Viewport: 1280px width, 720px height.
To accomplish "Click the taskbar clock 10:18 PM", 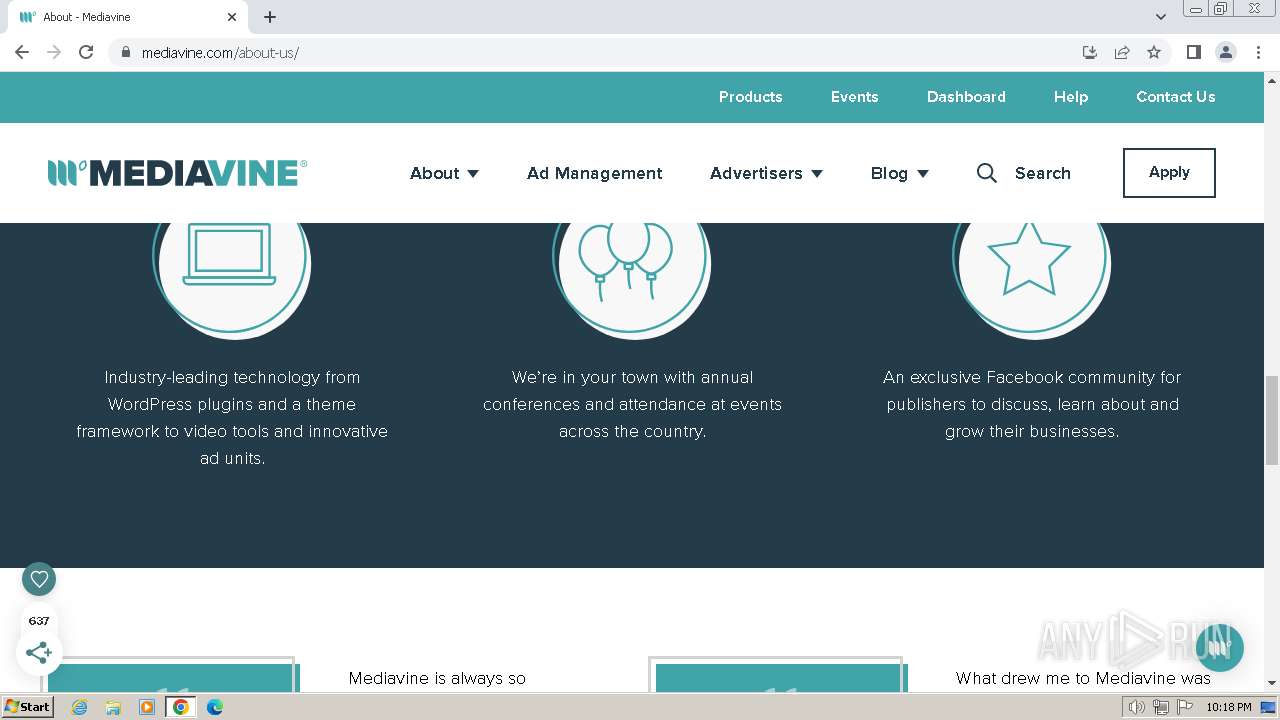I will pyautogui.click(x=1229, y=707).
